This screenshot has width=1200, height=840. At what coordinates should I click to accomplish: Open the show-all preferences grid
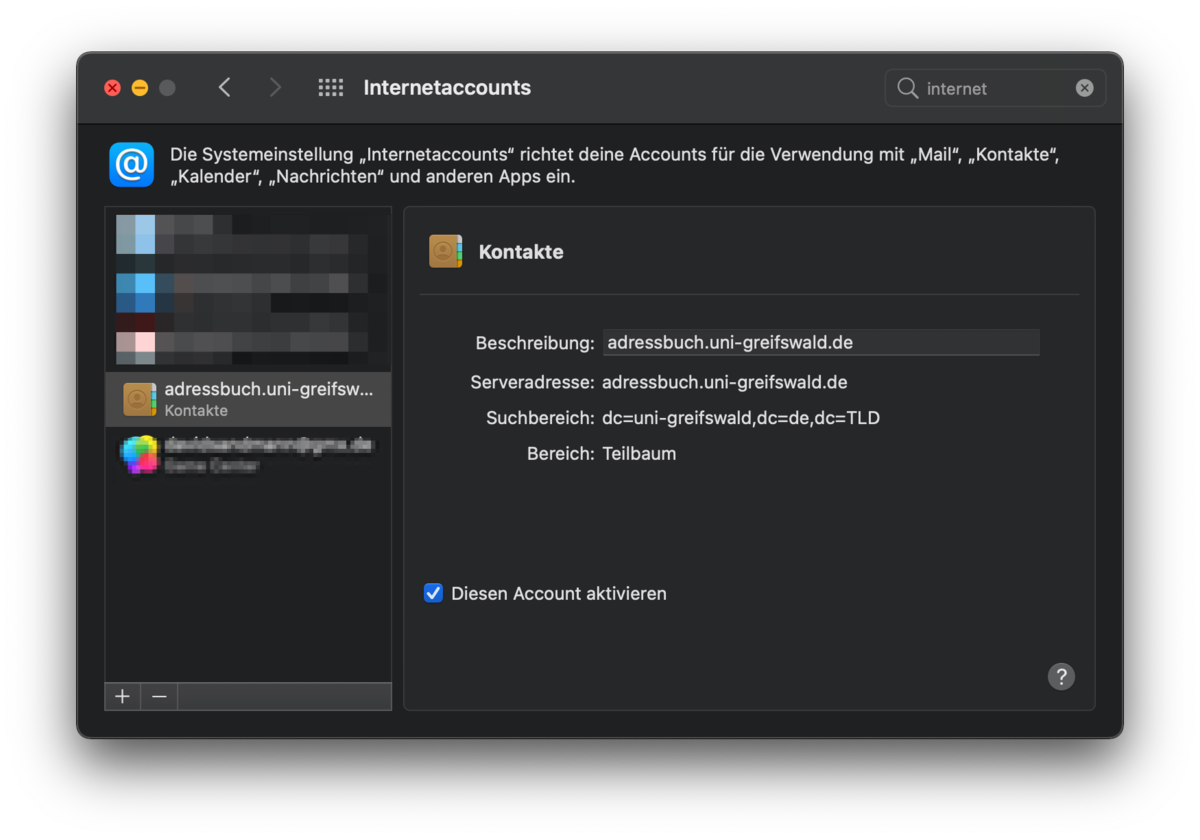coord(330,88)
